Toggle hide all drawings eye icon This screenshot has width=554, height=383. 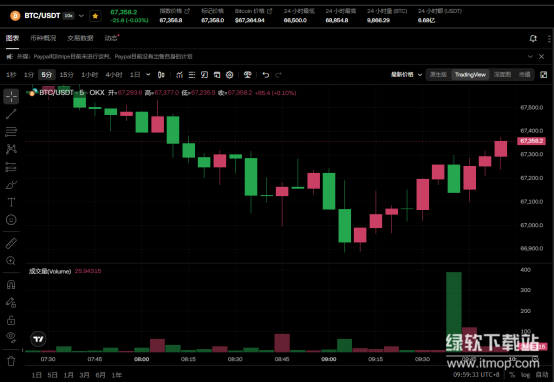coord(11,337)
